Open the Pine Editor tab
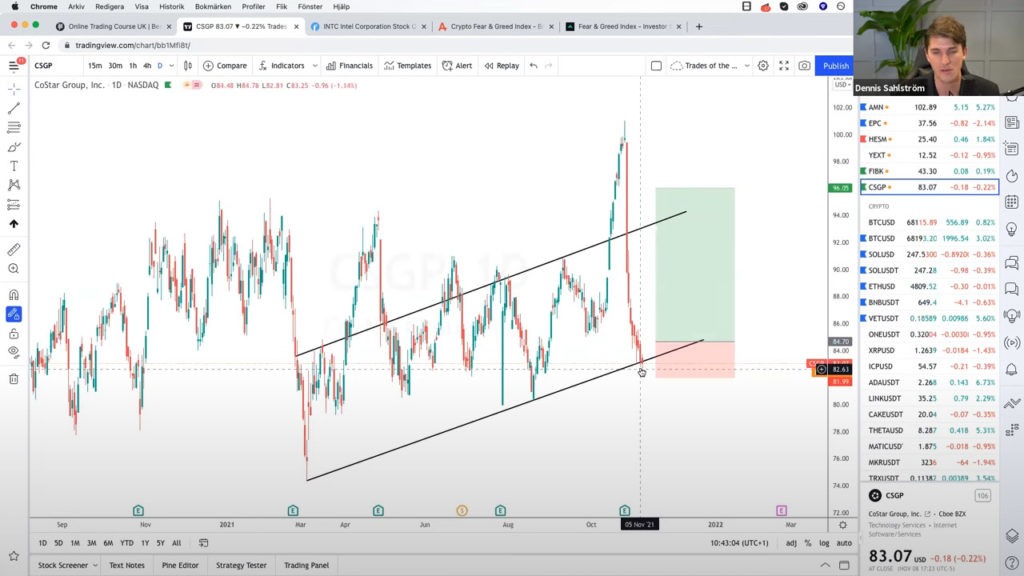The width and height of the screenshot is (1024, 576). [180, 565]
